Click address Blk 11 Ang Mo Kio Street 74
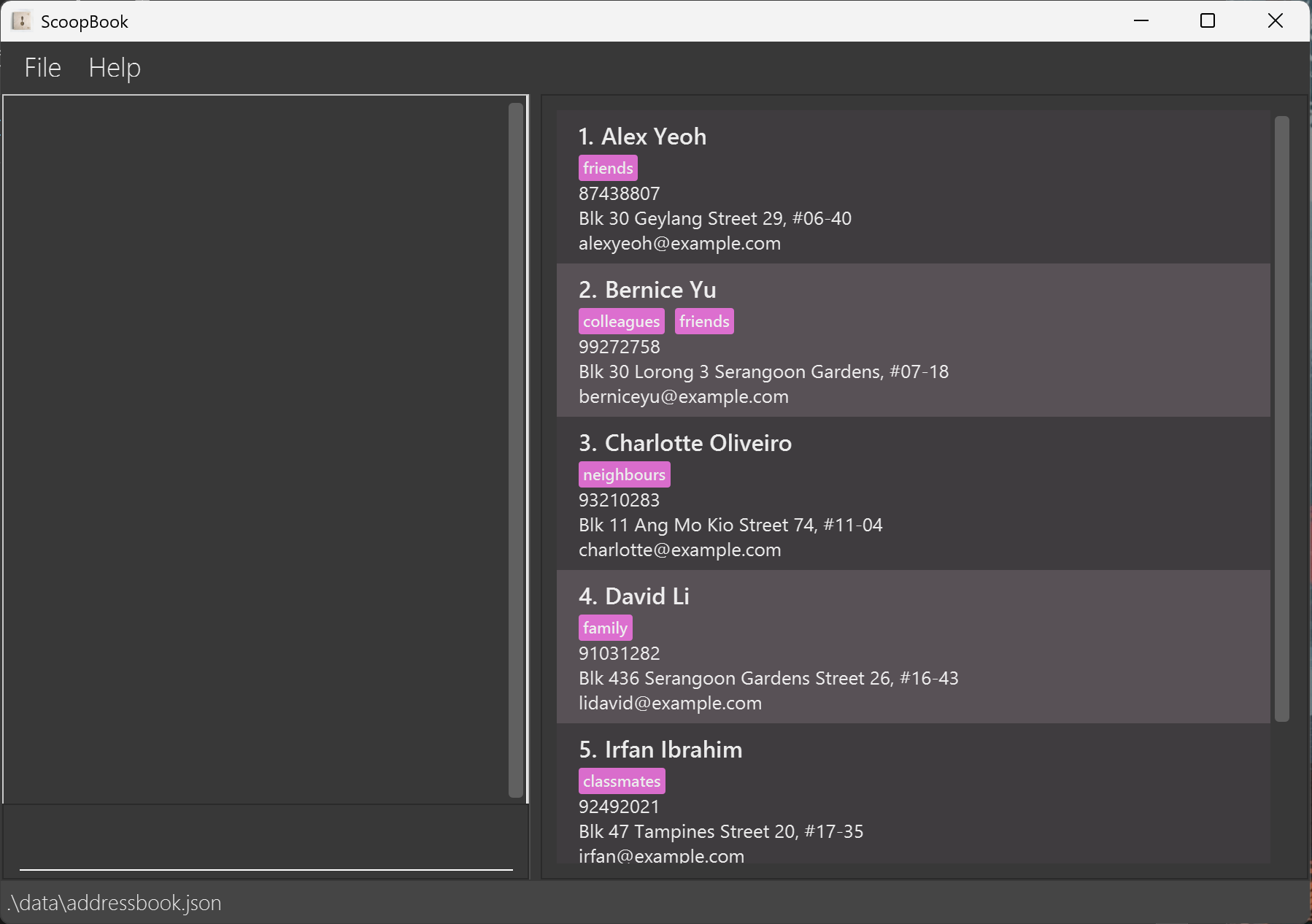Image resolution: width=1312 pixels, height=924 pixels. pyautogui.click(x=730, y=525)
